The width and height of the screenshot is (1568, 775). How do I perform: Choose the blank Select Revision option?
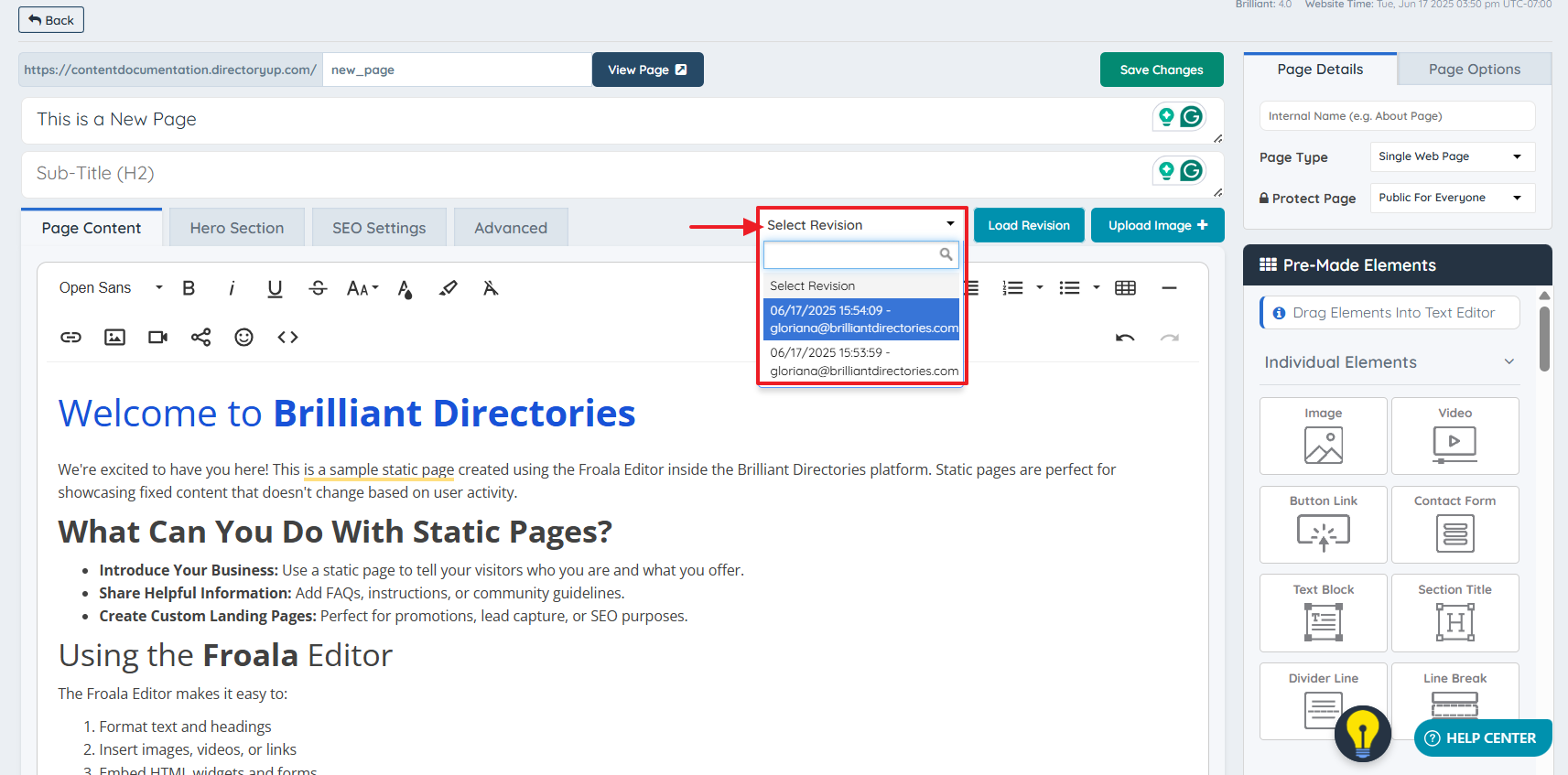[861, 286]
